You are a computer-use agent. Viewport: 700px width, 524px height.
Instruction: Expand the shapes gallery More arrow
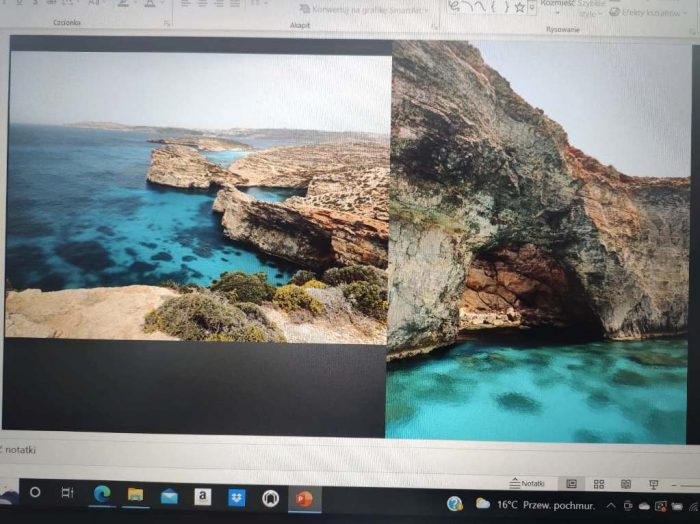click(532, 8)
